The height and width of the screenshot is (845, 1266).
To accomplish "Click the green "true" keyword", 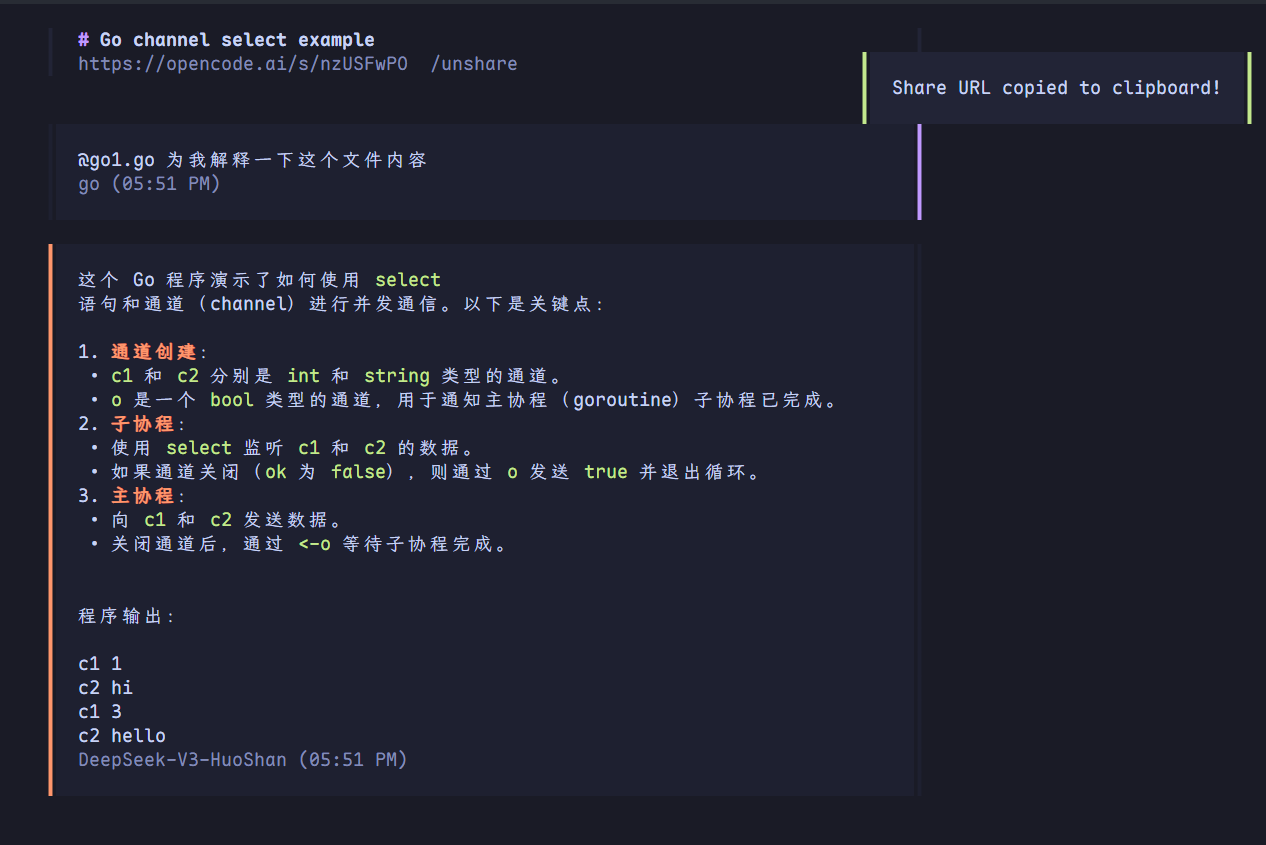I will point(606,472).
